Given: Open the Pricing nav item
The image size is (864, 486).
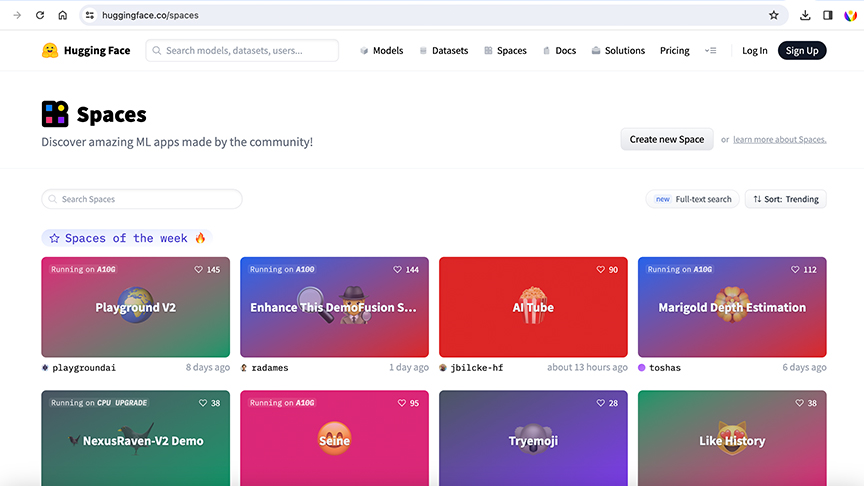Looking at the screenshot, I should (x=674, y=51).
